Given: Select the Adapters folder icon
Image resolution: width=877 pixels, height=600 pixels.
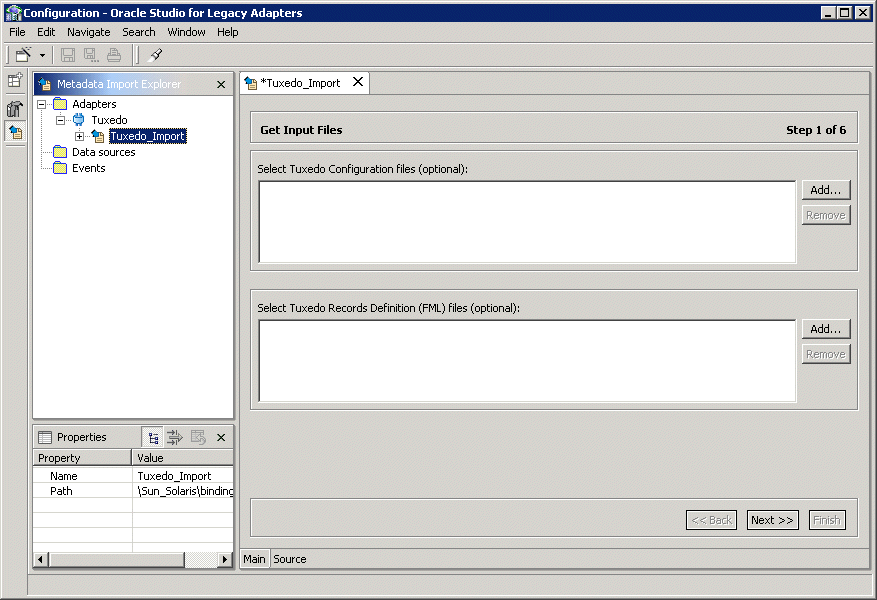Looking at the screenshot, I should click(x=60, y=104).
